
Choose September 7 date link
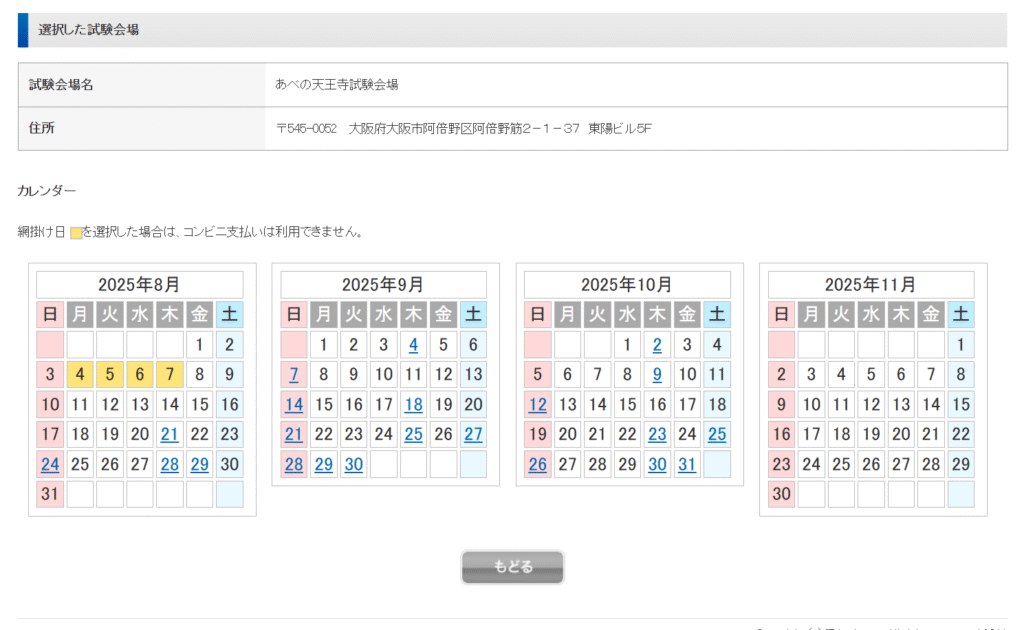click(294, 375)
